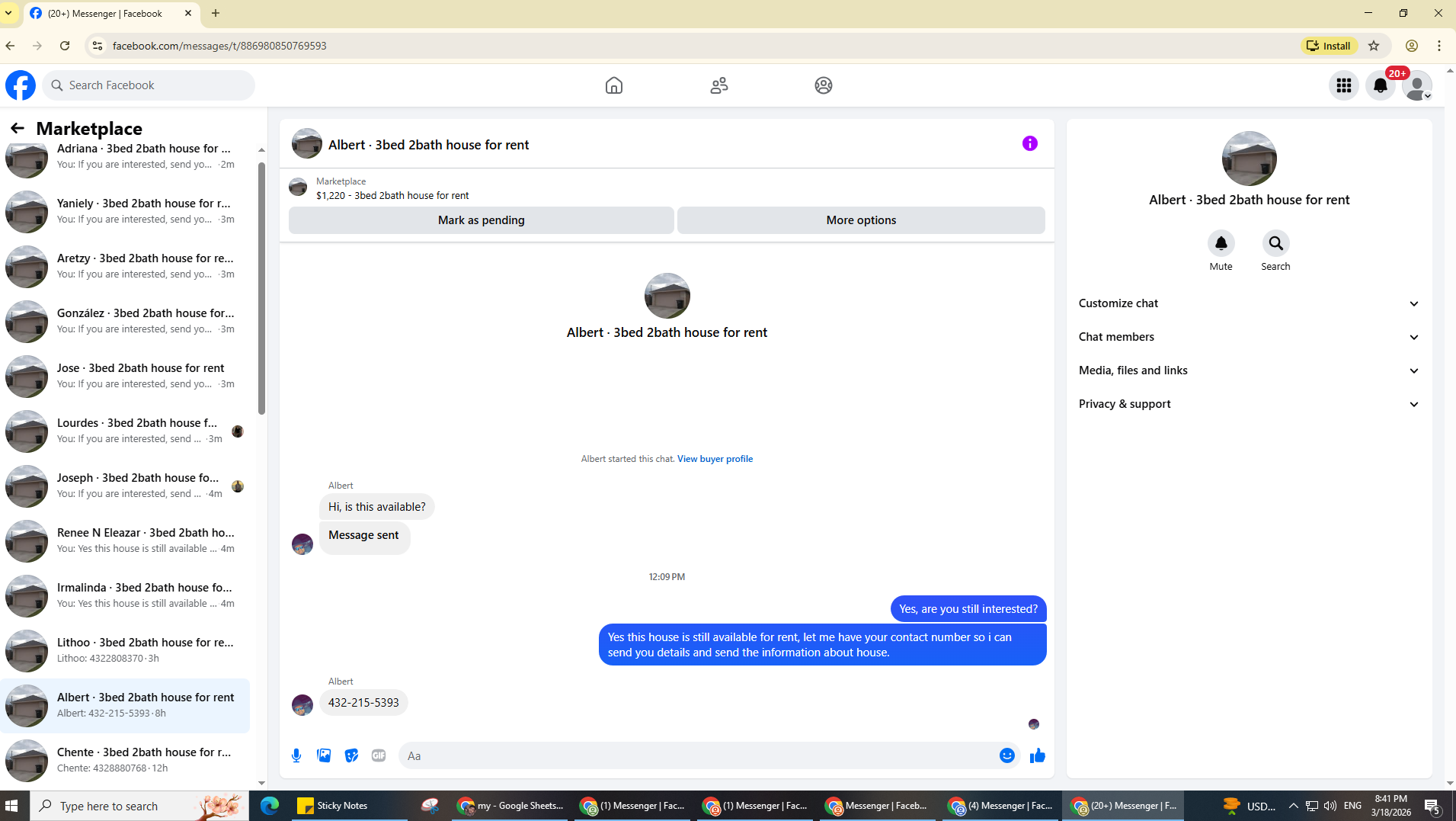Expand Customize chat section
Viewport: 1456px width, 821px height.
(1249, 303)
